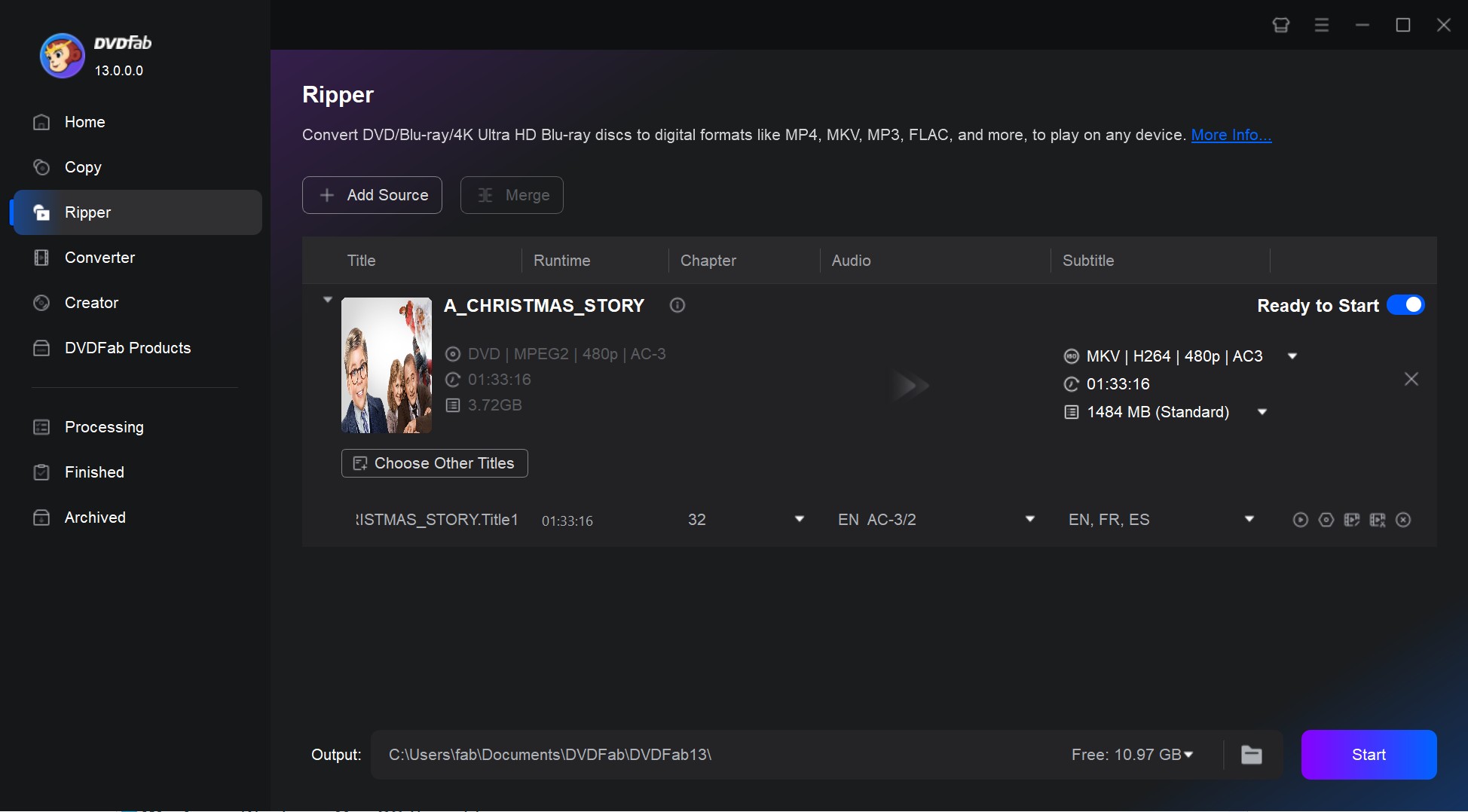This screenshot has height=812, width=1468.
Task: Collapse the A_CHRISTMAS_STORY title row
Action: (x=327, y=299)
